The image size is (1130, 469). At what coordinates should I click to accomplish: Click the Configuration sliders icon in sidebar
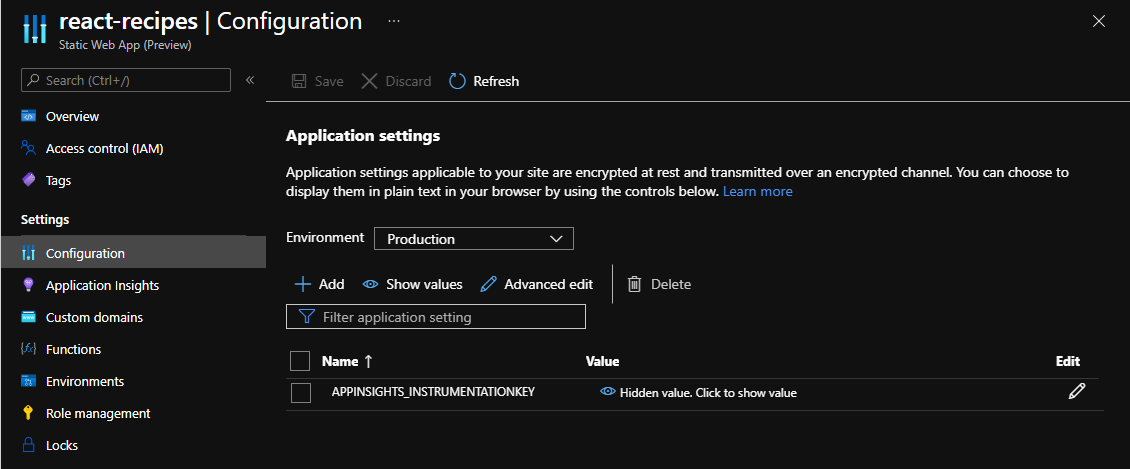(x=28, y=254)
